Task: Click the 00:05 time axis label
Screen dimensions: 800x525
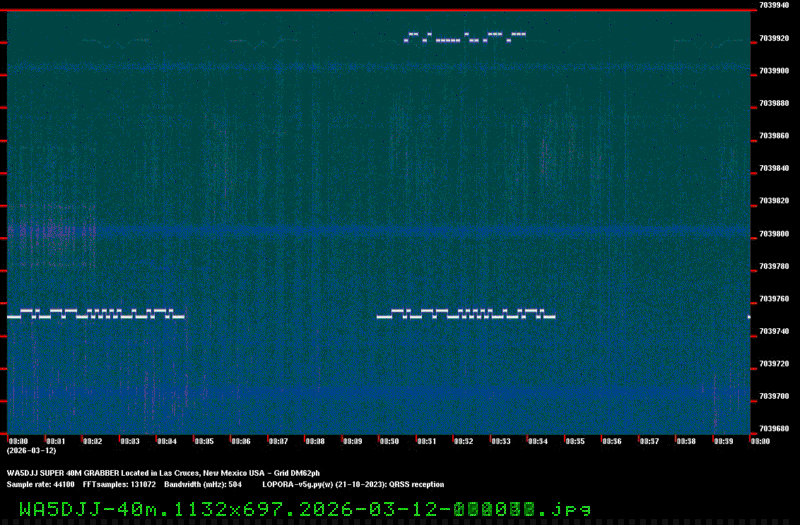Action: click(204, 441)
